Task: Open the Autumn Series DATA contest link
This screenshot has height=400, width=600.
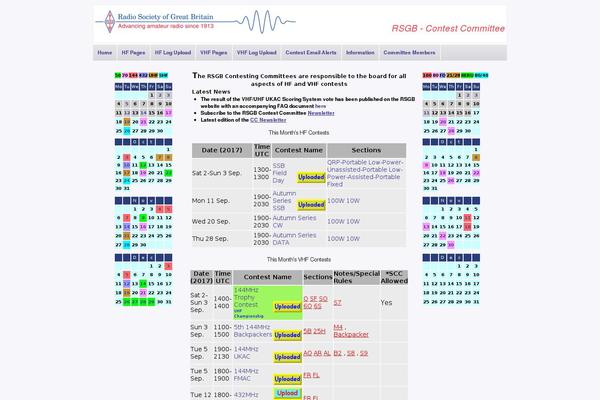Action: pos(294,239)
